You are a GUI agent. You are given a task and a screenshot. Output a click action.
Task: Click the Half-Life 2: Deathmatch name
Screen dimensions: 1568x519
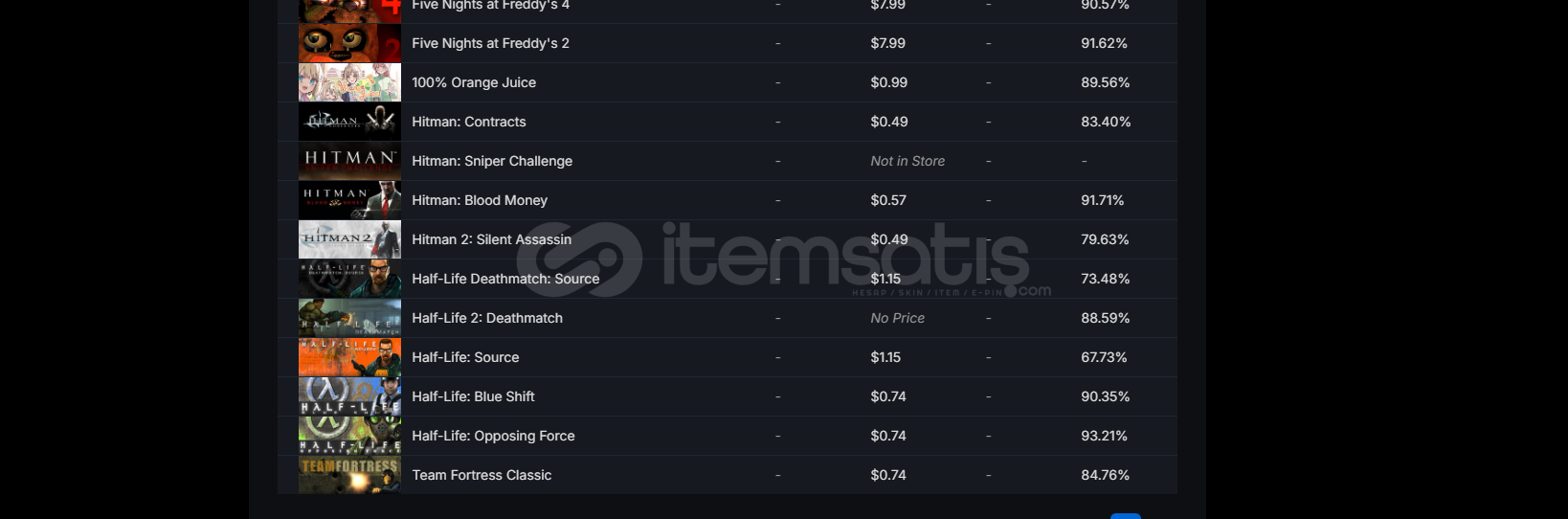tap(487, 318)
